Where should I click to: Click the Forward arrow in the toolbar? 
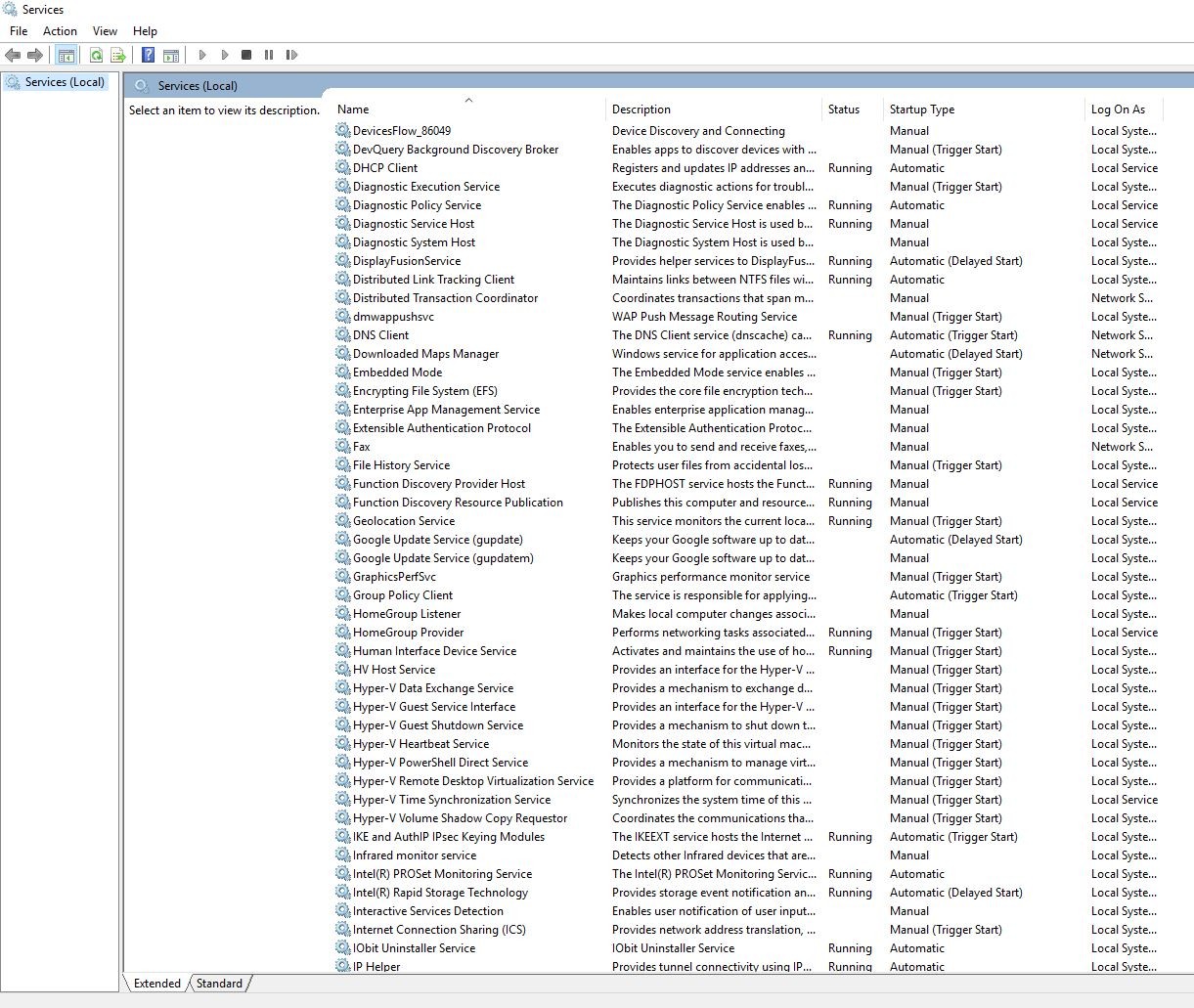point(35,56)
